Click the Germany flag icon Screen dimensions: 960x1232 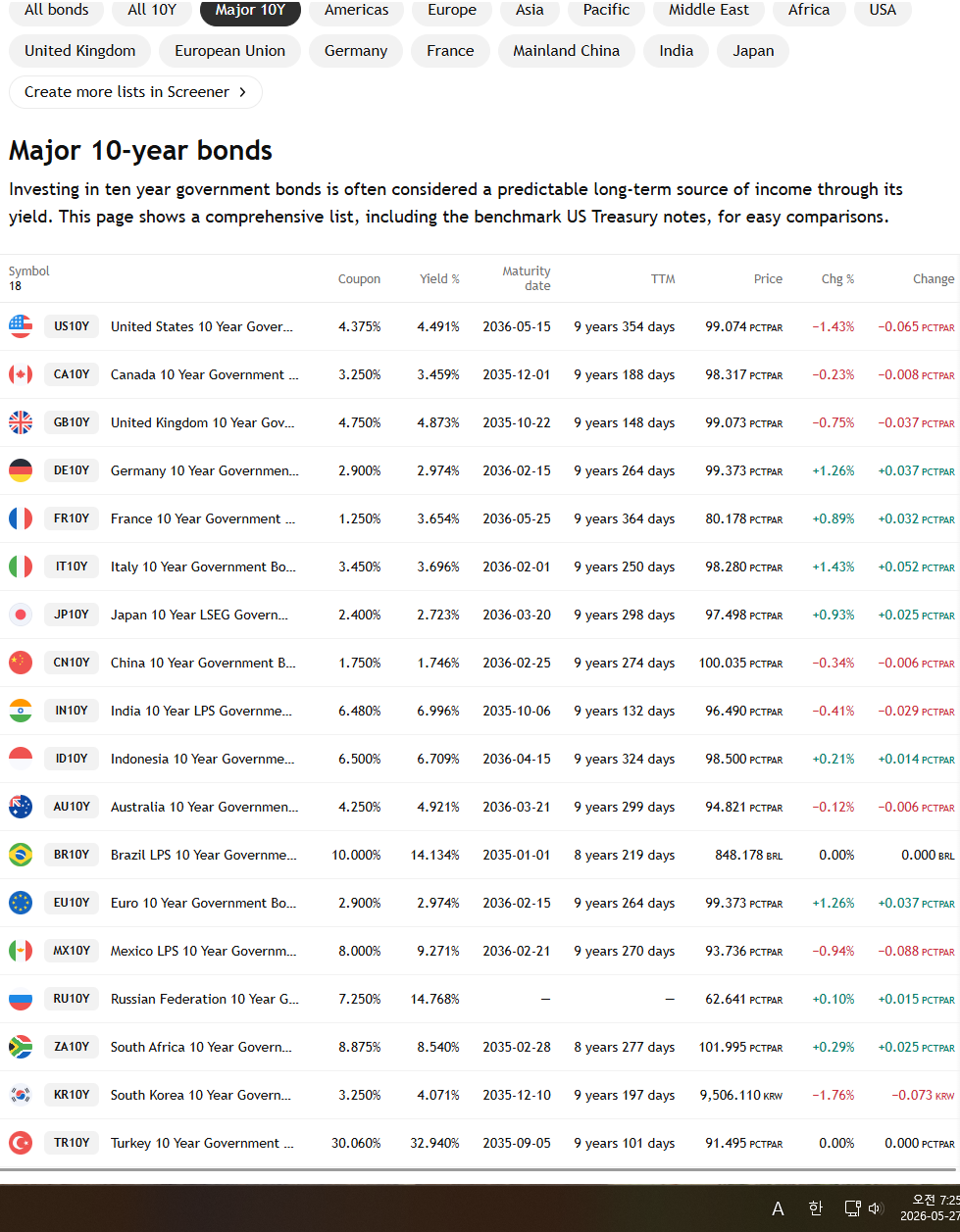click(x=21, y=470)
